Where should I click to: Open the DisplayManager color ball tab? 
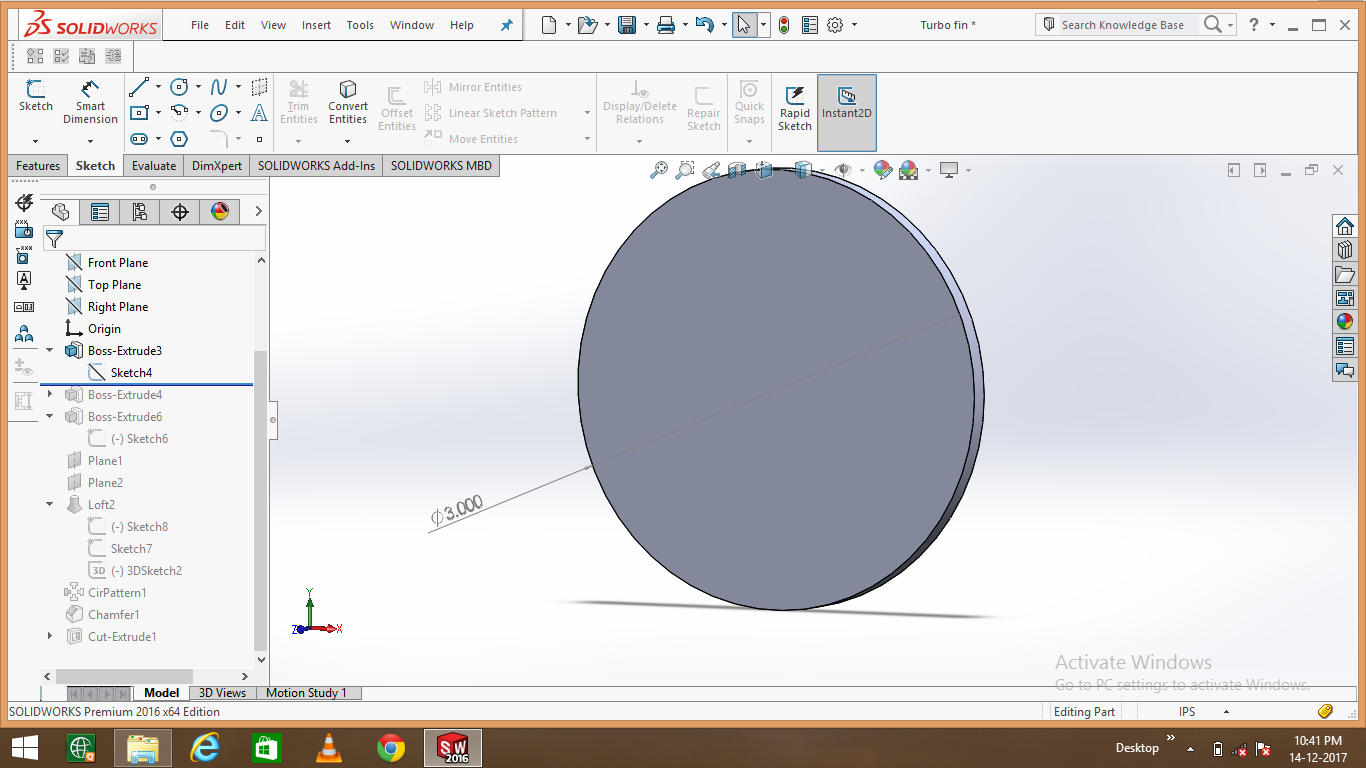tap(220, 211)
